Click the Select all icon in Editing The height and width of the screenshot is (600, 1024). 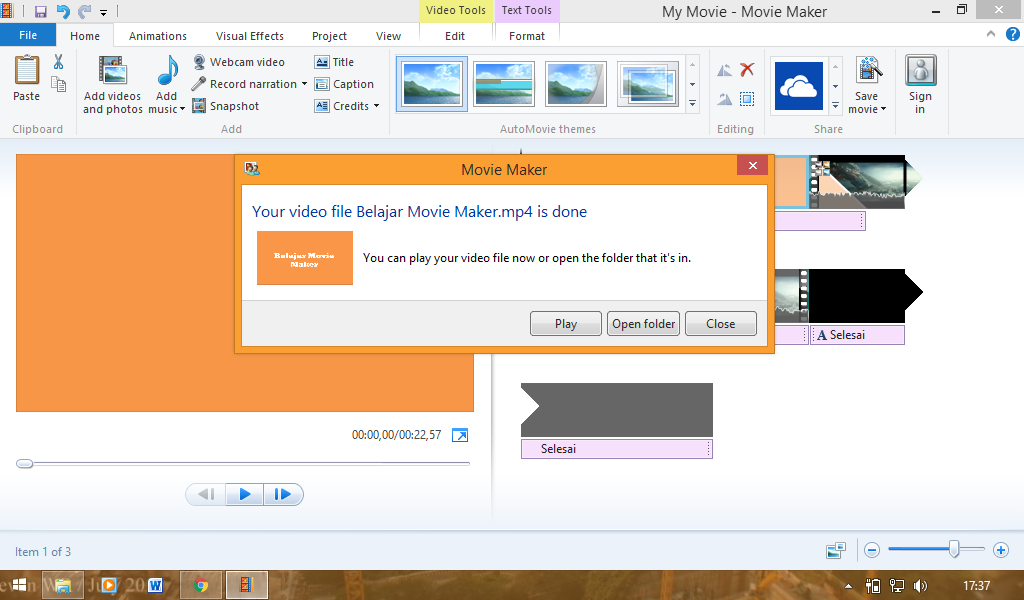(747, 99)
